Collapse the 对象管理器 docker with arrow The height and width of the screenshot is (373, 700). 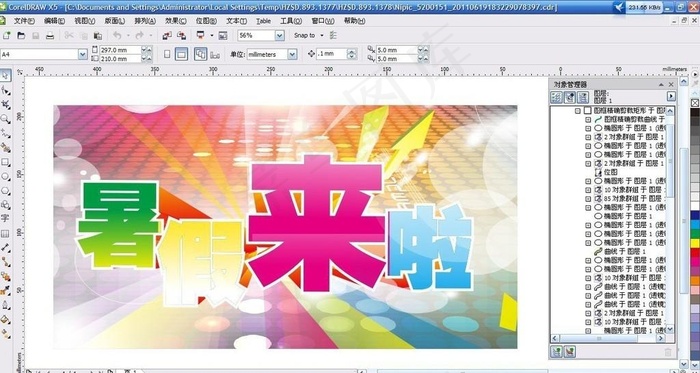click(661, 84)
